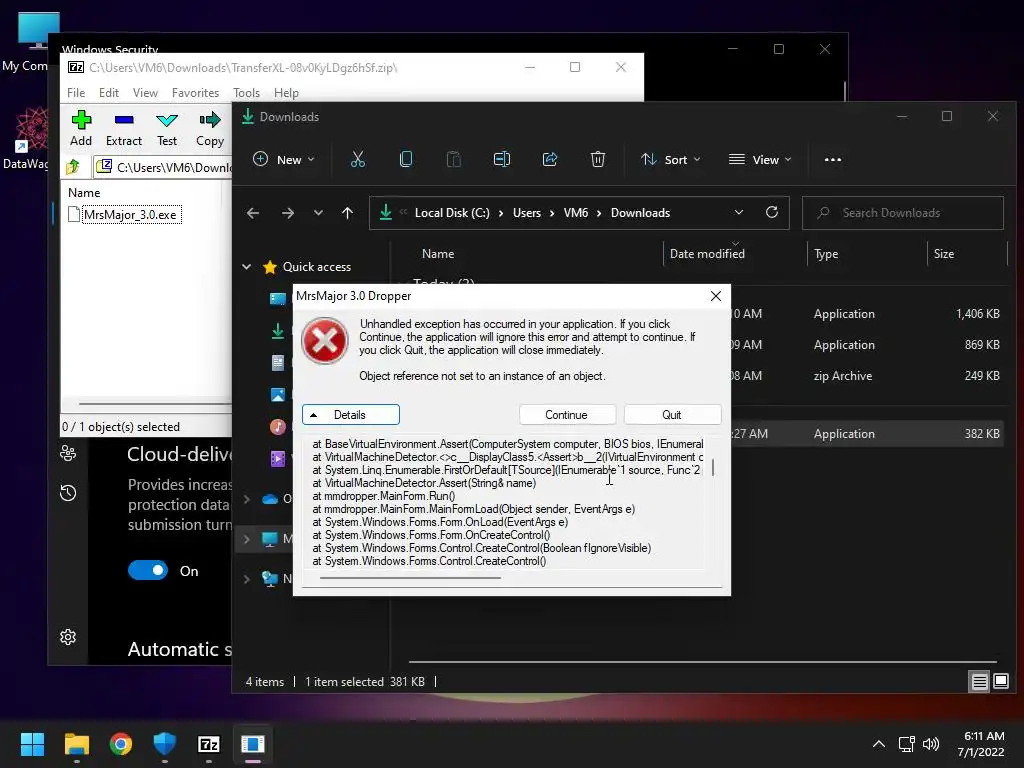Collapse the Details section of error dialog

(351, 415)
